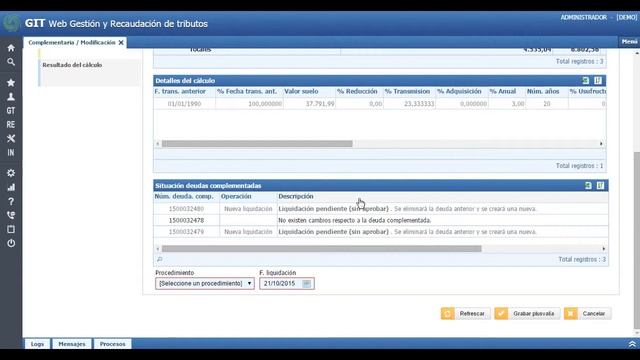
Task: Click the search icon below debts grid
Action: 160,259
